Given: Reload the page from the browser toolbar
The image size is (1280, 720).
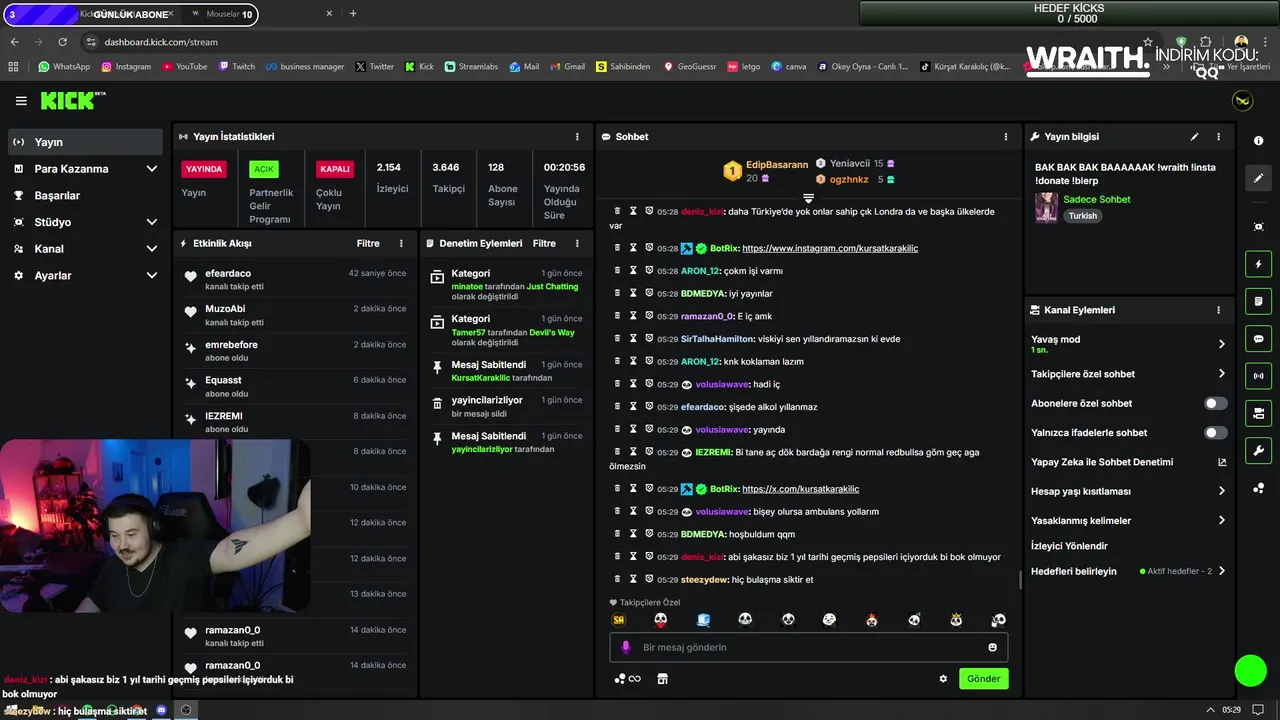Looking at the screenshot, I should click(x=62, y=42).
